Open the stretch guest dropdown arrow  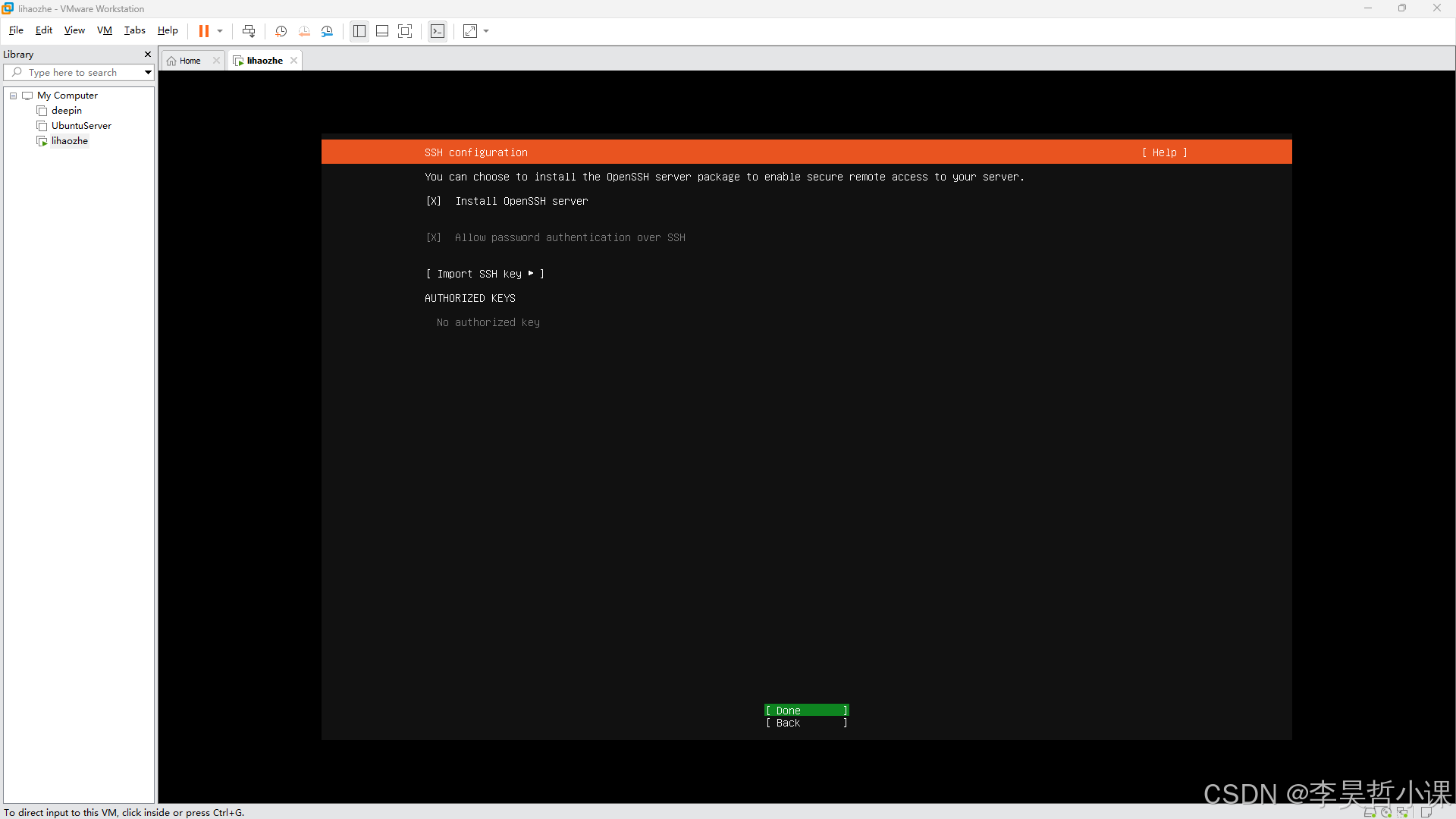[x=486, y=31]
